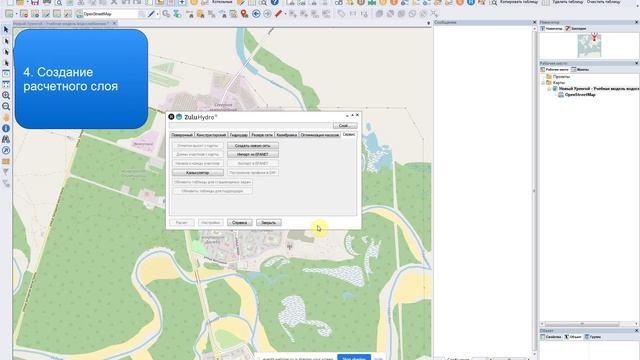Image resolution: width=640 pixels, height=360 pixels.
Task: Activate the zoom in magnifier tool
Action: (x=6, y=95)
